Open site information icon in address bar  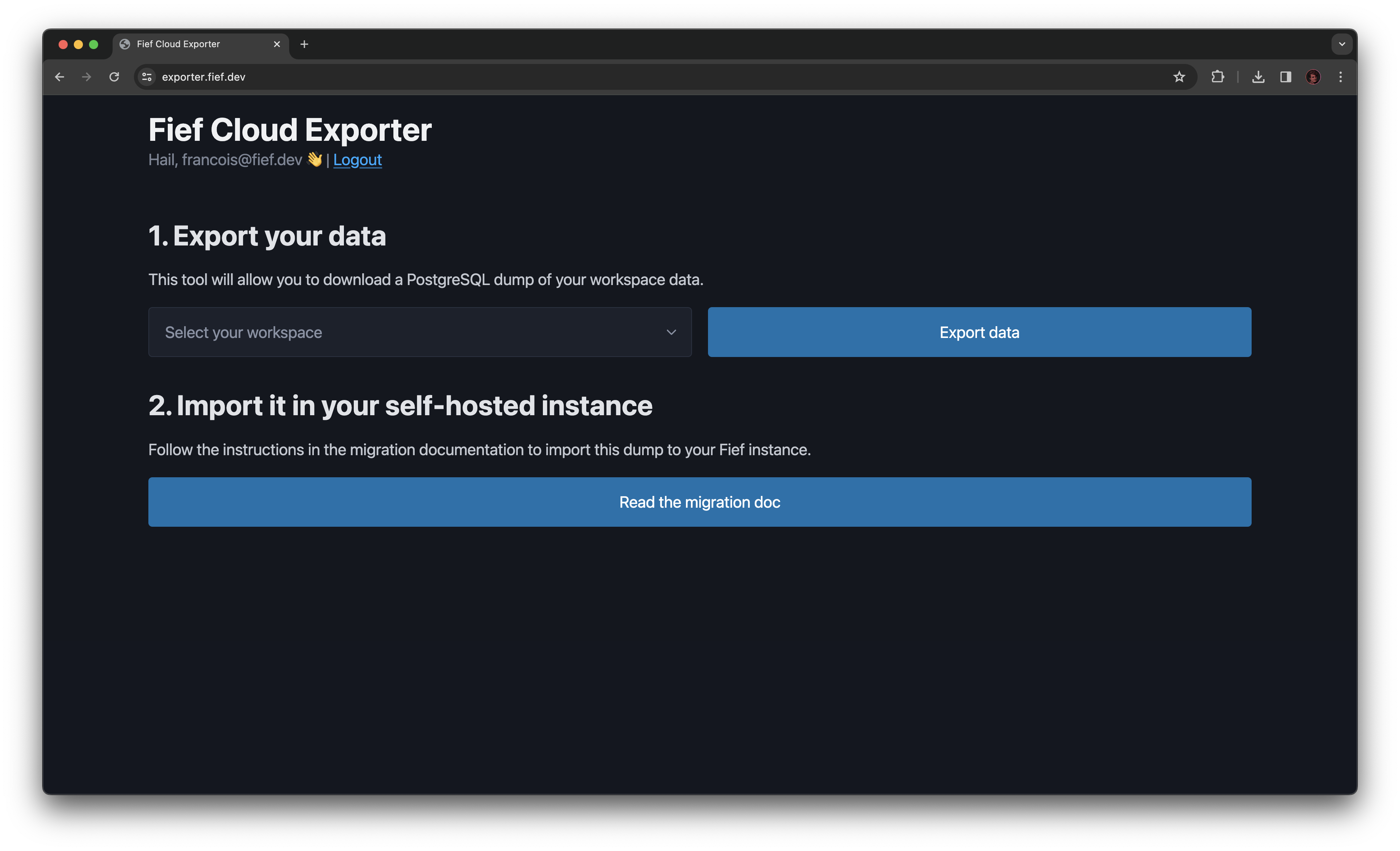tap(146, 77)
